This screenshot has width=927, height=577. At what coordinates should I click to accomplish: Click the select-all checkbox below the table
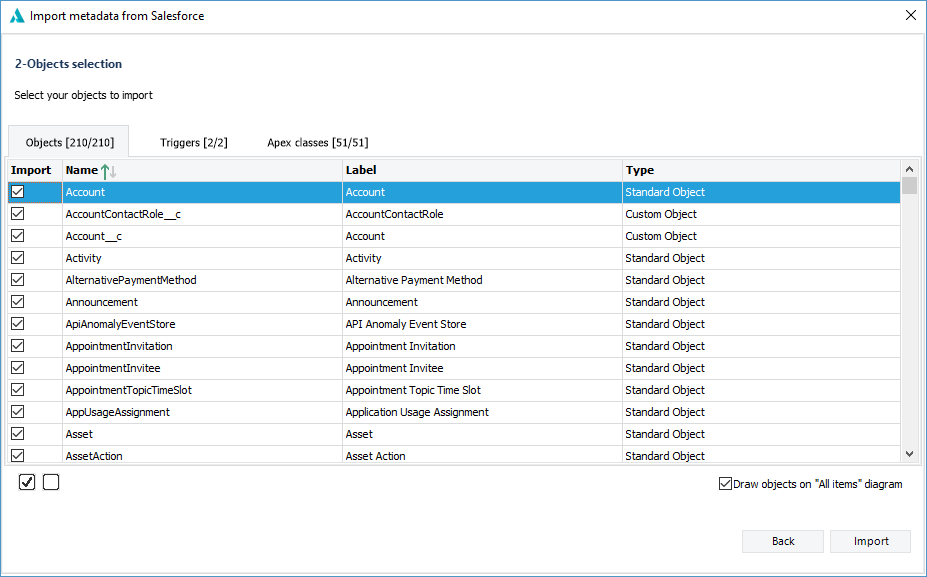coord(26,482)
